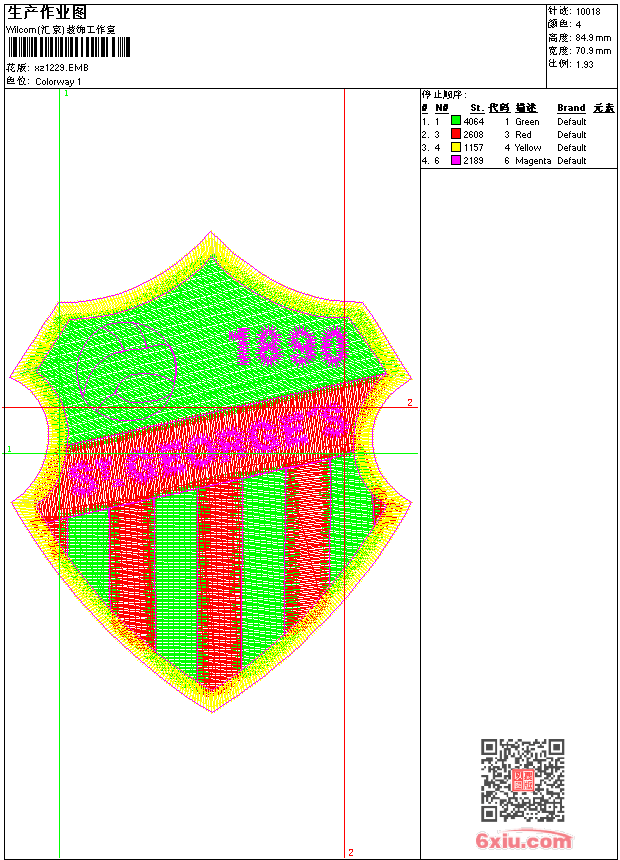The image size is (620, 860).
Task: Click the Yellow color description
Action: tap(528, 148)
